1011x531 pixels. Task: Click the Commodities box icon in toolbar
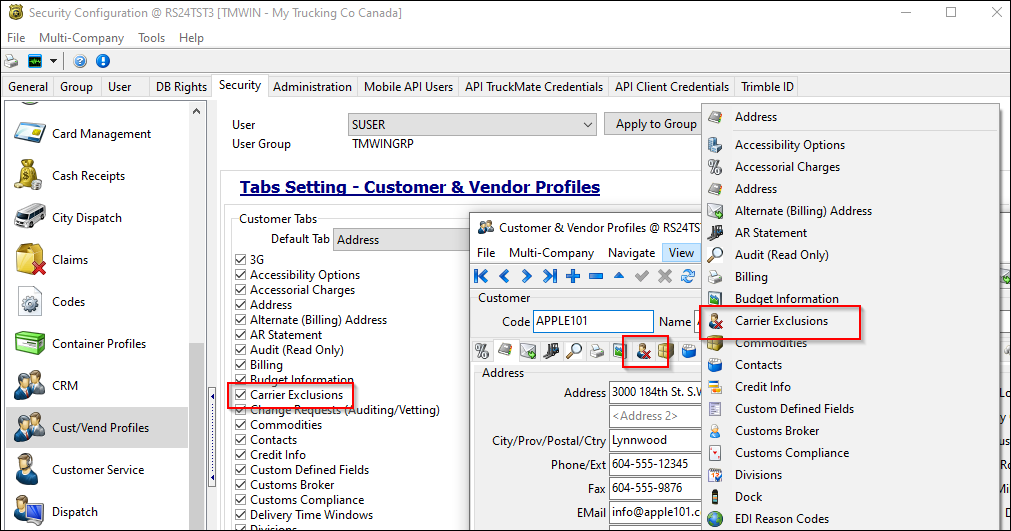tap(663, 350)
